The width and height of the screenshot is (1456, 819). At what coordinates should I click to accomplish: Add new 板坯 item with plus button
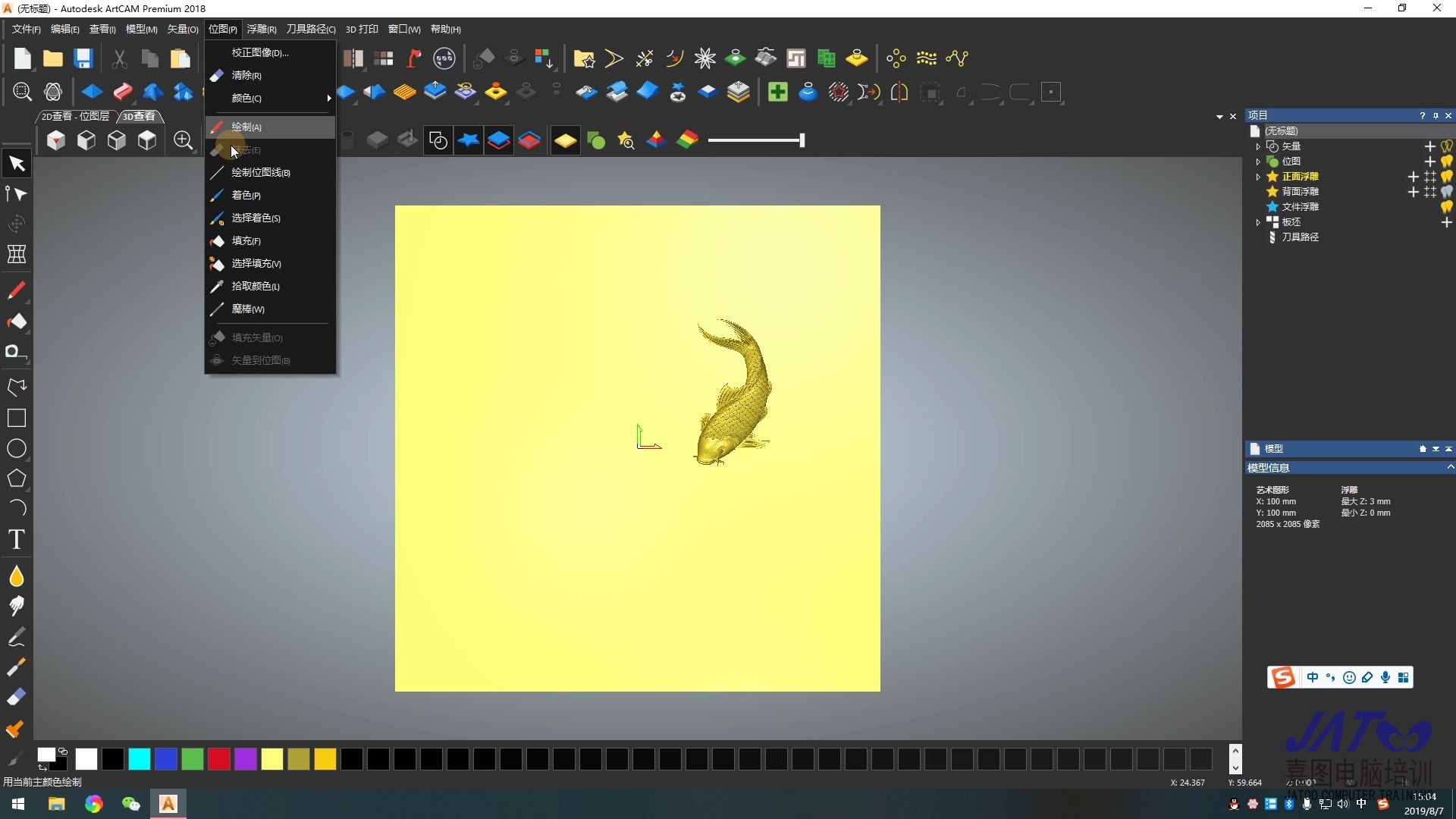click(x=1446, y=222)
